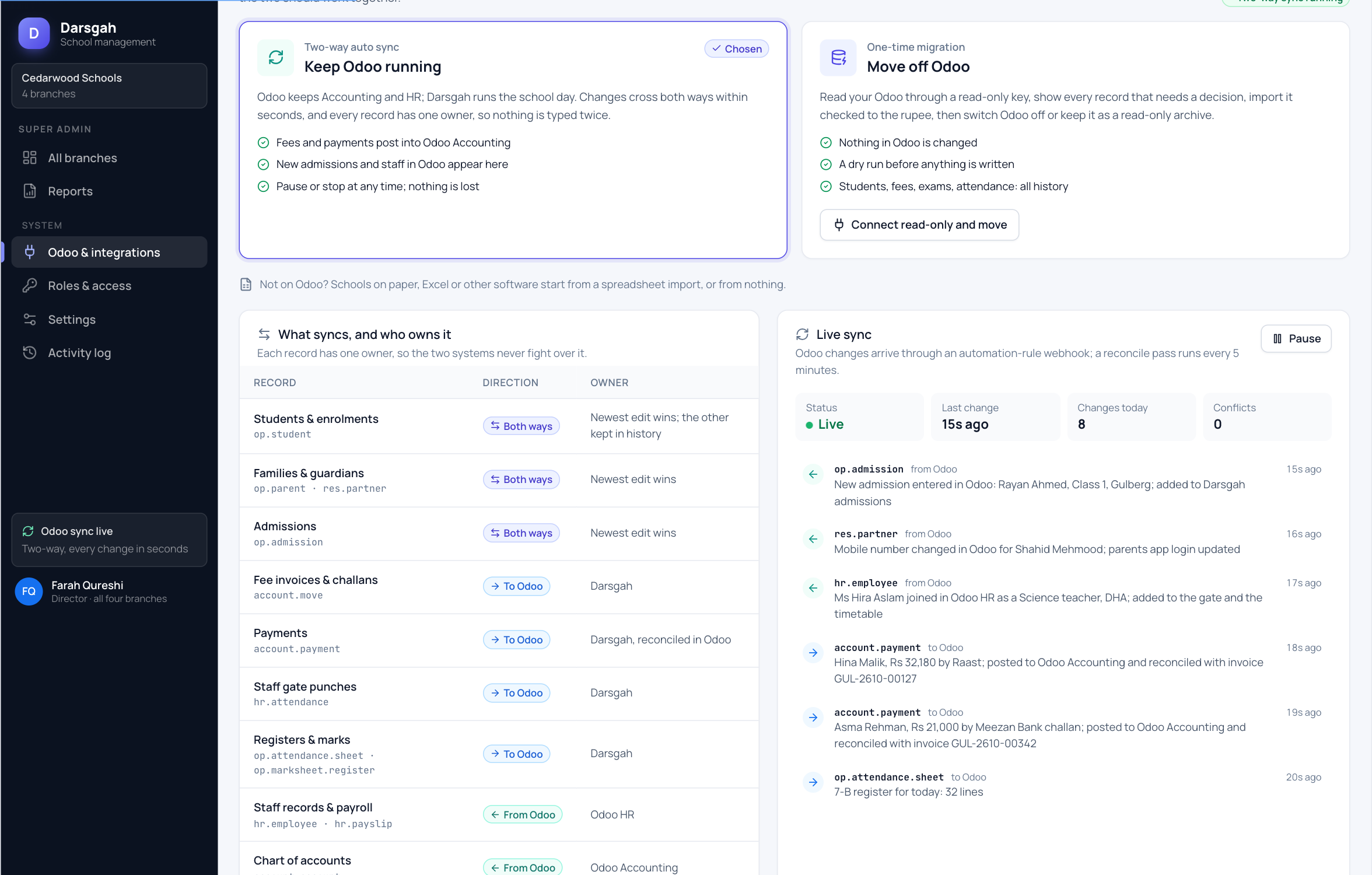Open Settings in sidebar
This screenshot has width=1372, height=875.
[109, 319]
